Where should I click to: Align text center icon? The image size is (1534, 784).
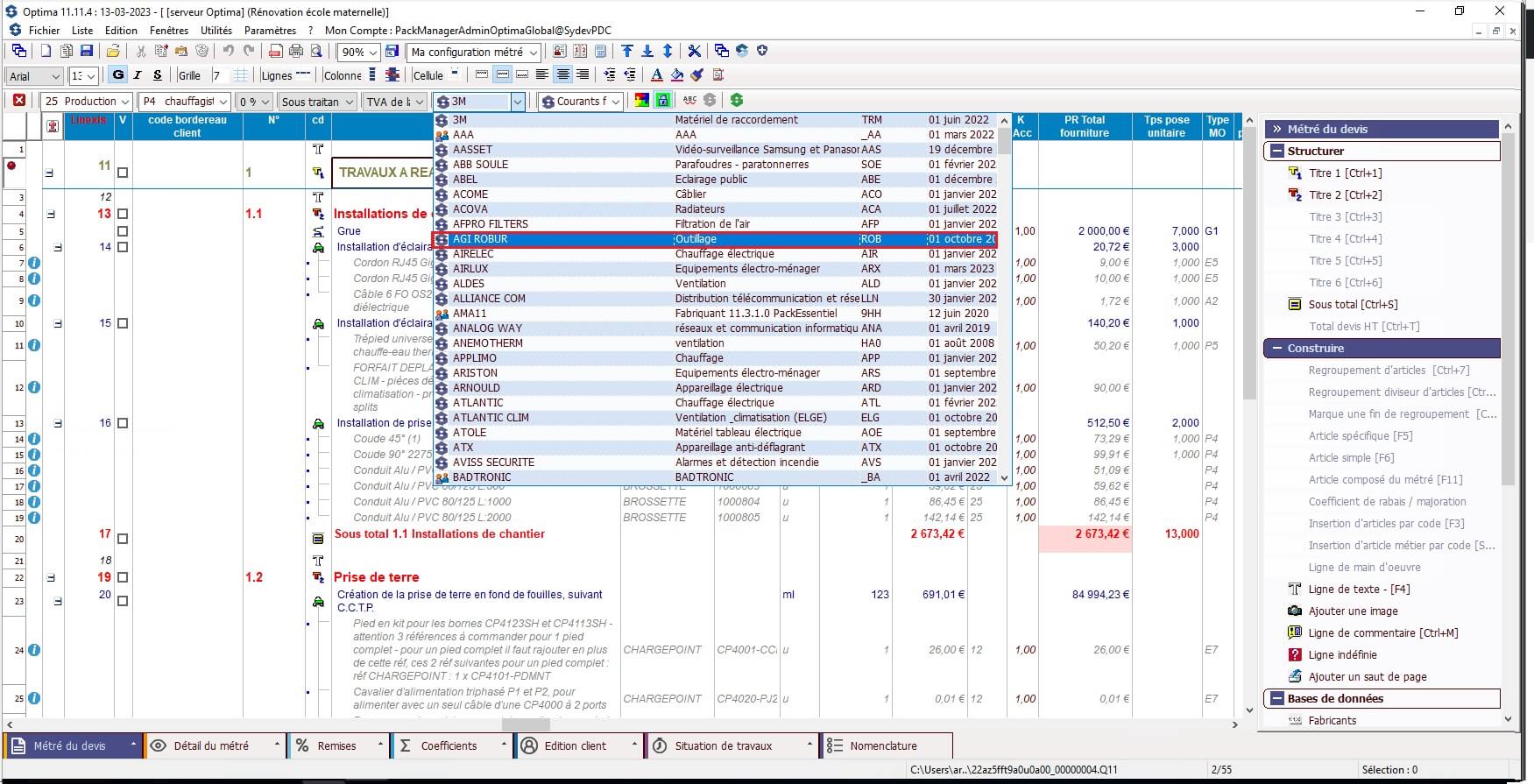(562, 75)
